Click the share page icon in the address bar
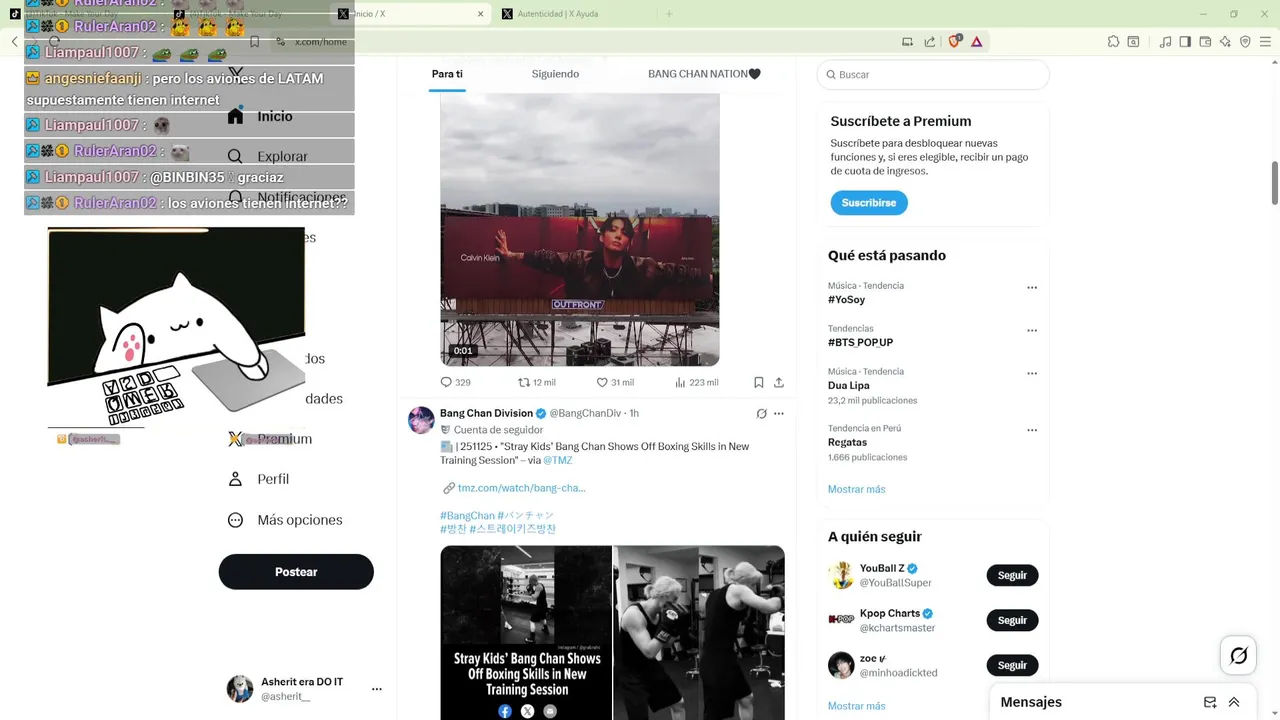The image size is (1280, 720). point(930,41)
